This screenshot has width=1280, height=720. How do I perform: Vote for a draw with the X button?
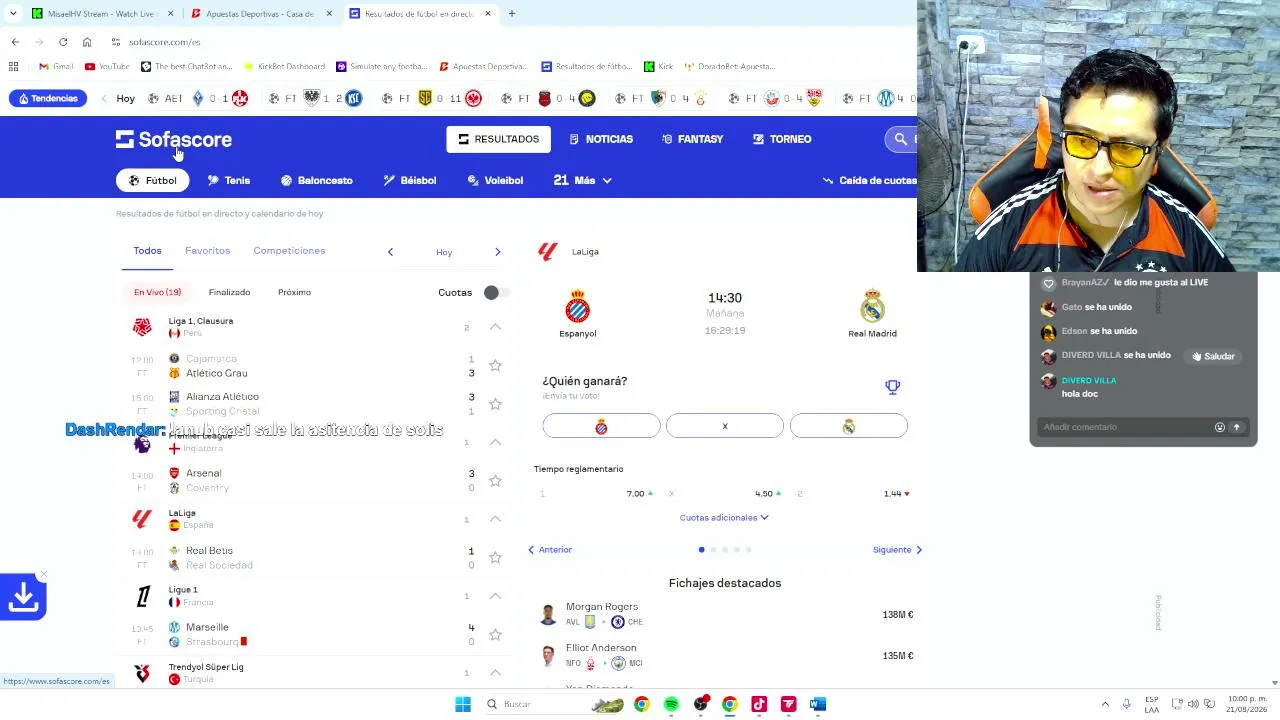tap(725, 427)
